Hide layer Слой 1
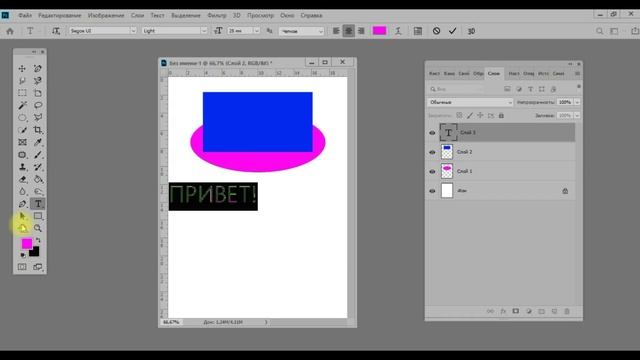Viewport: 640px width, 360px height. click(432, 171)
